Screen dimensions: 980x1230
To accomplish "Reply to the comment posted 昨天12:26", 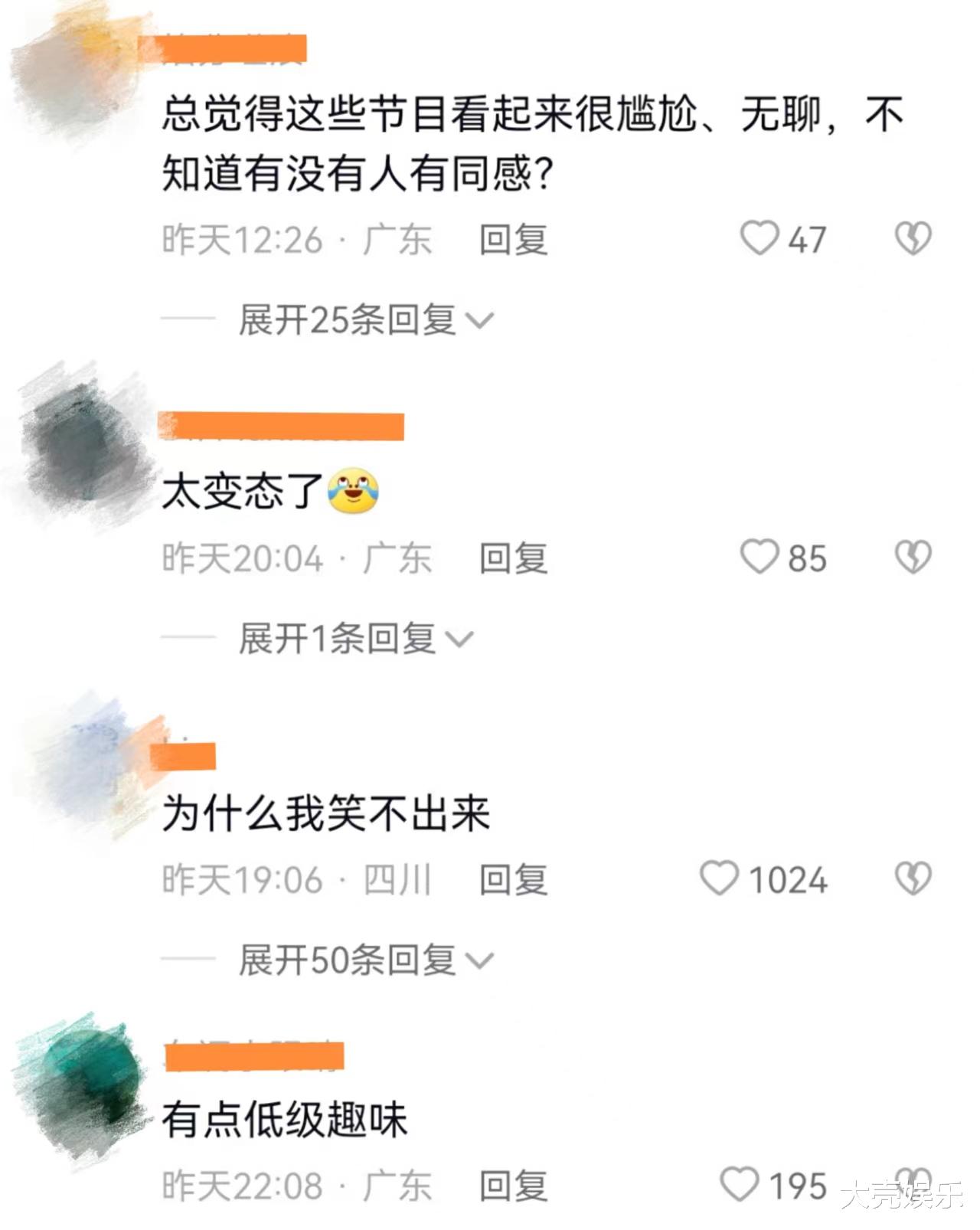I will pos(513,239).
